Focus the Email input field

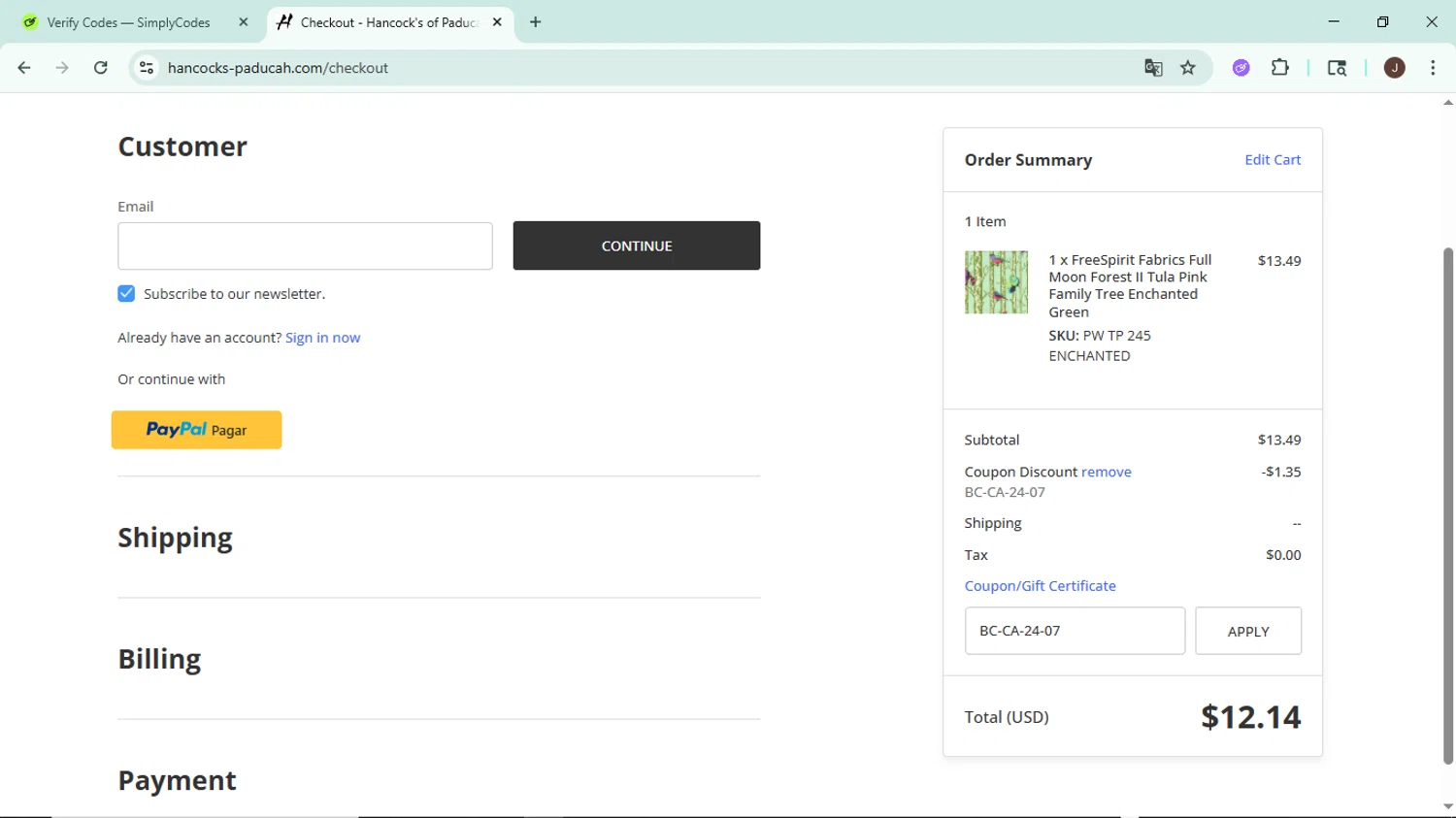[x=305, y=246]
